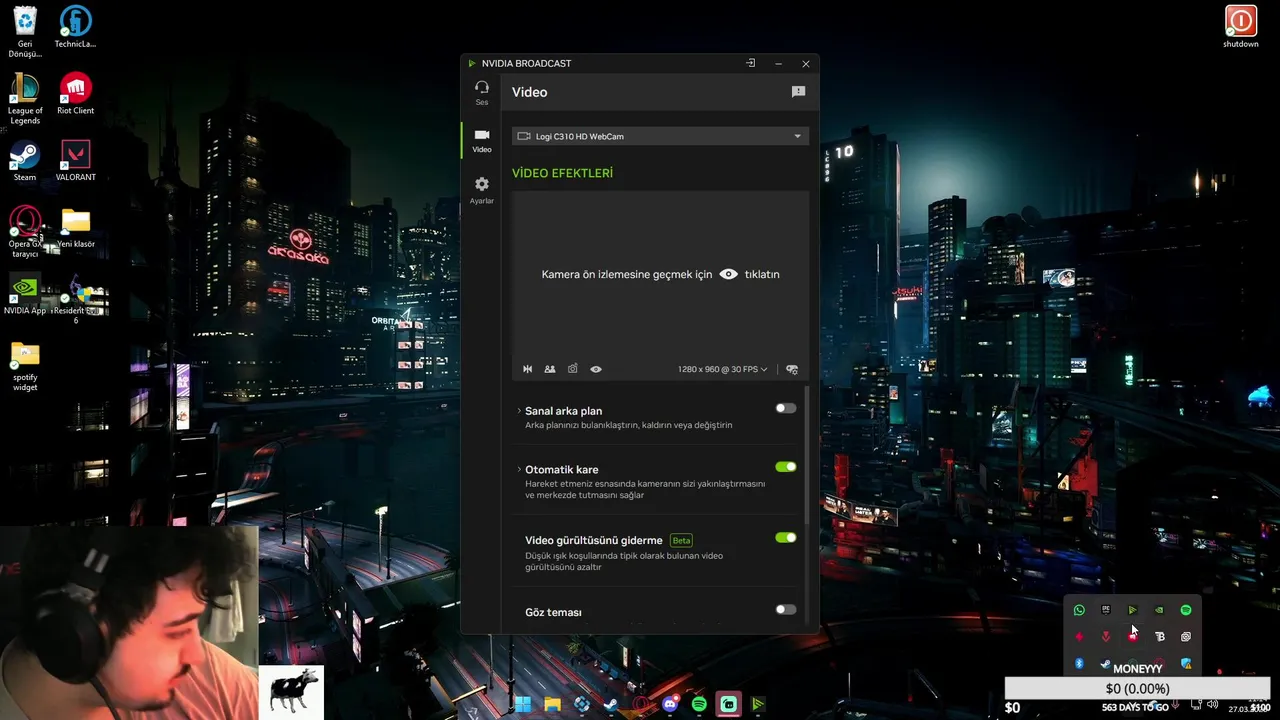Click the dock-to-side icon in title bar
The height and width of the screenshot is (720, 1280).
coord(750,63)
